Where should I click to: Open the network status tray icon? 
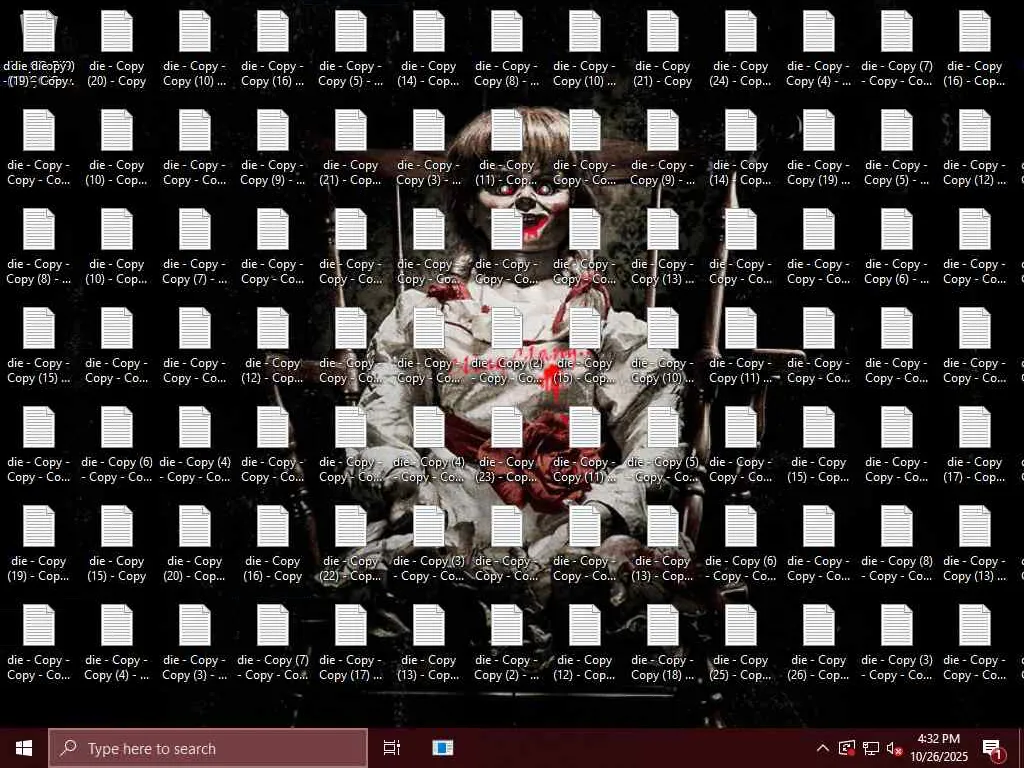click(x=871, y=748)
